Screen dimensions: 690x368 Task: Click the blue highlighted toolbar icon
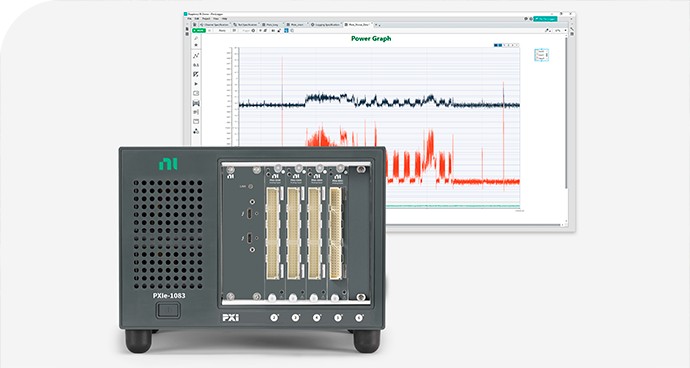click(286, 30)
